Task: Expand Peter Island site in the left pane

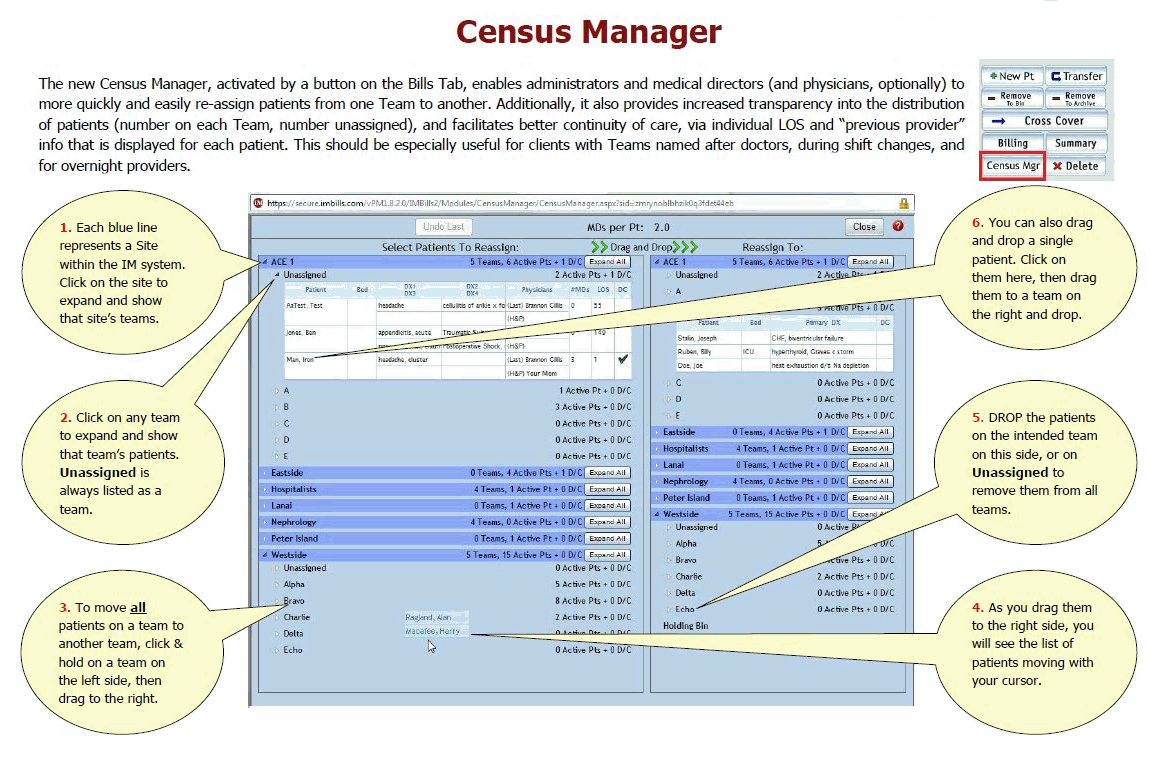Action: (265, 538)
